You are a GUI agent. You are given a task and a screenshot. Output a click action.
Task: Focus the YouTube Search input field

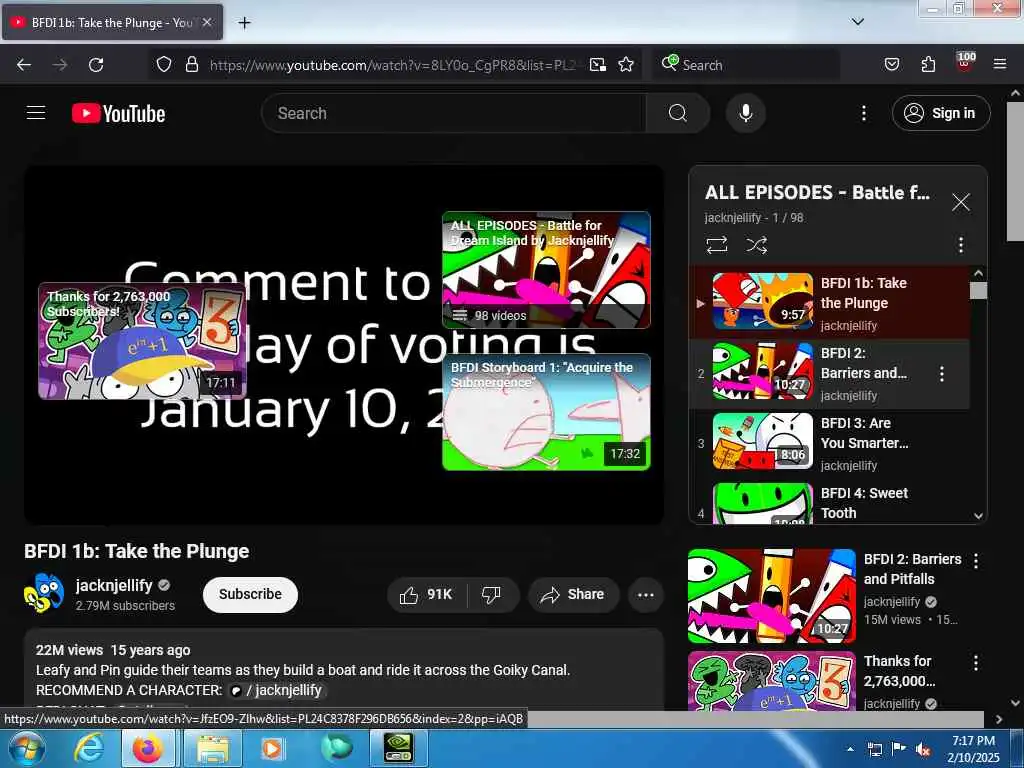point(454,113)
